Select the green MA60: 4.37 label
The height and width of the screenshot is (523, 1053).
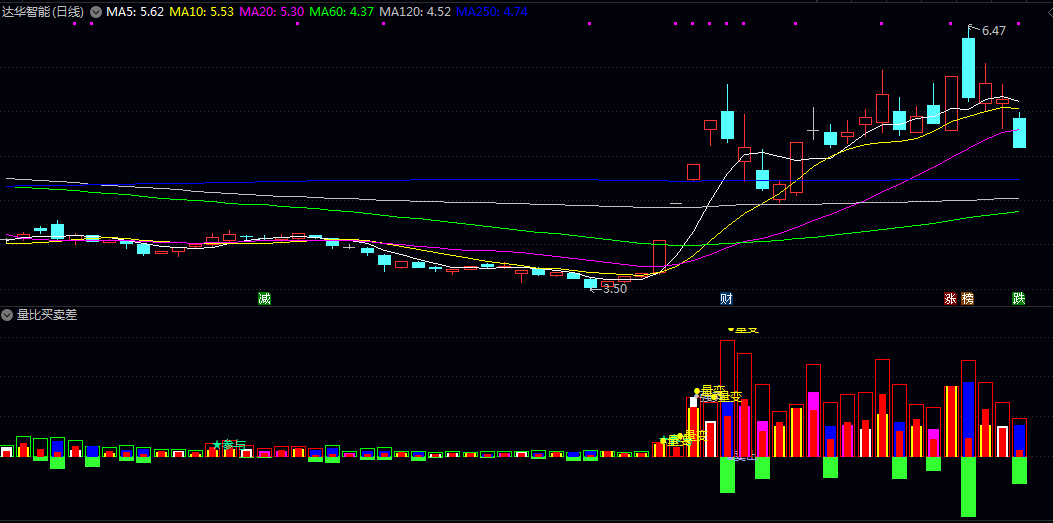(342, 11)
